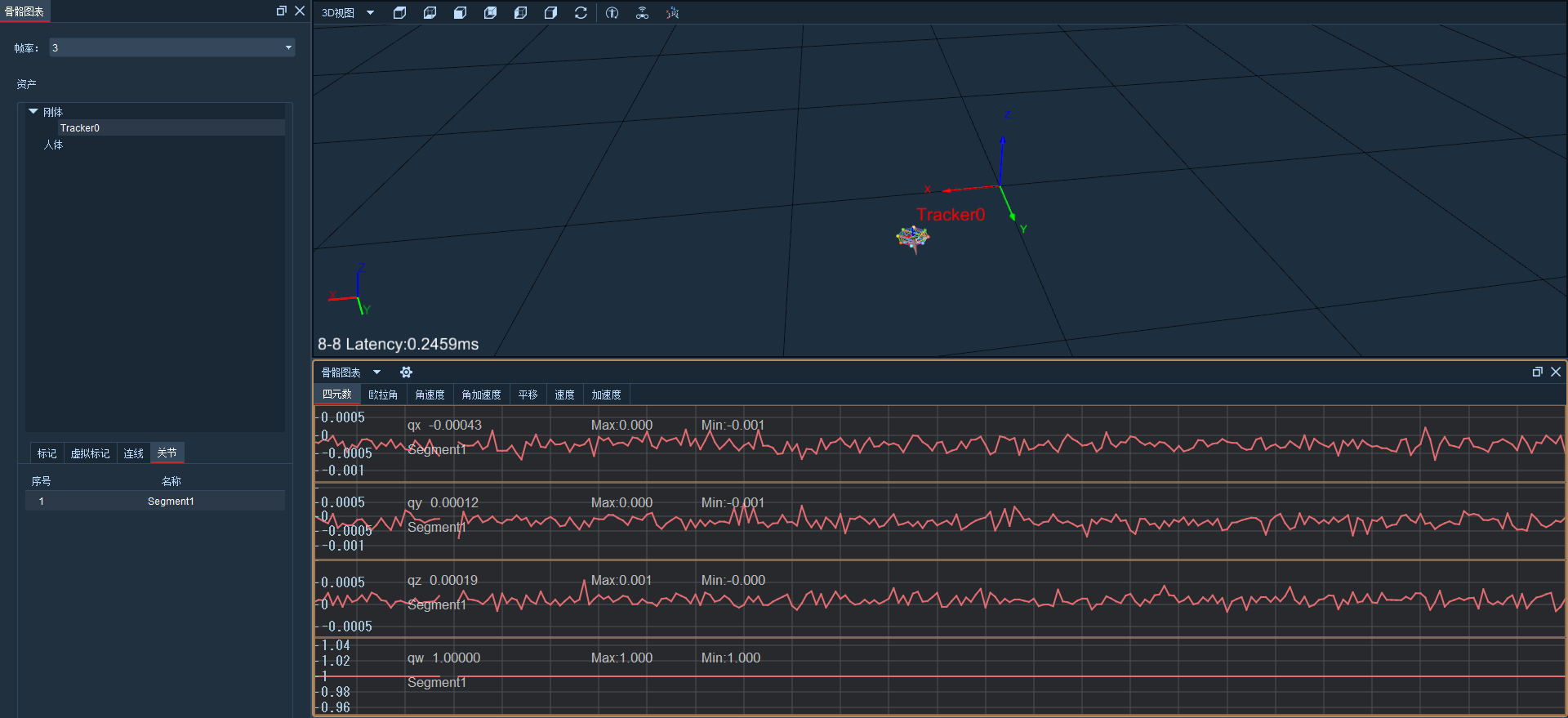This screenshot has height=718, width=1568.
Task: Click the wireless tracker device icon
Action: pos(642,12)
